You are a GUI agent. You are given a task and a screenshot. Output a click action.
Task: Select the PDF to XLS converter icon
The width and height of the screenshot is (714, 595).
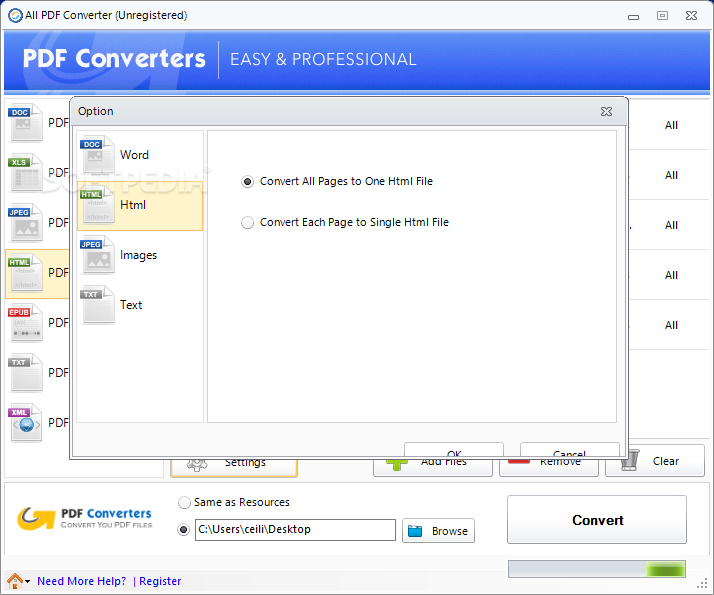[x=26, y=173]
